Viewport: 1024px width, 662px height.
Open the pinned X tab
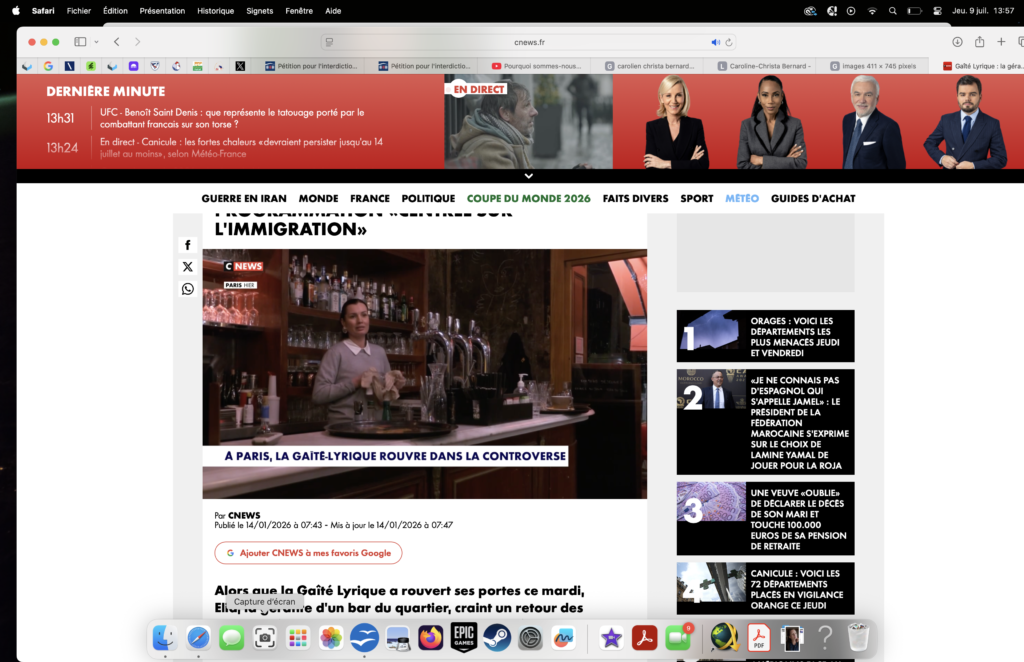(x=240, y=66)
